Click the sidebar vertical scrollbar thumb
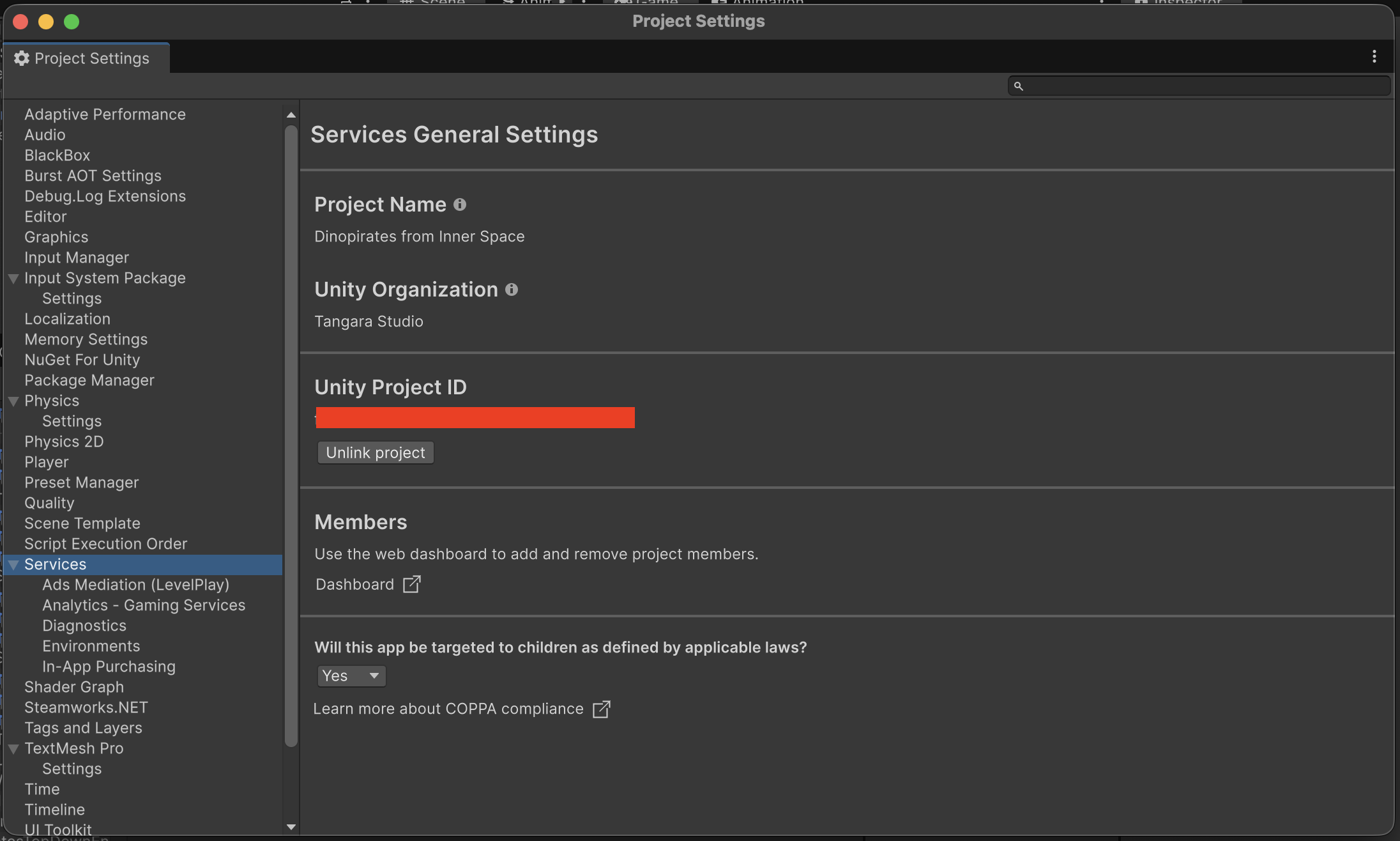 point(291,436)
